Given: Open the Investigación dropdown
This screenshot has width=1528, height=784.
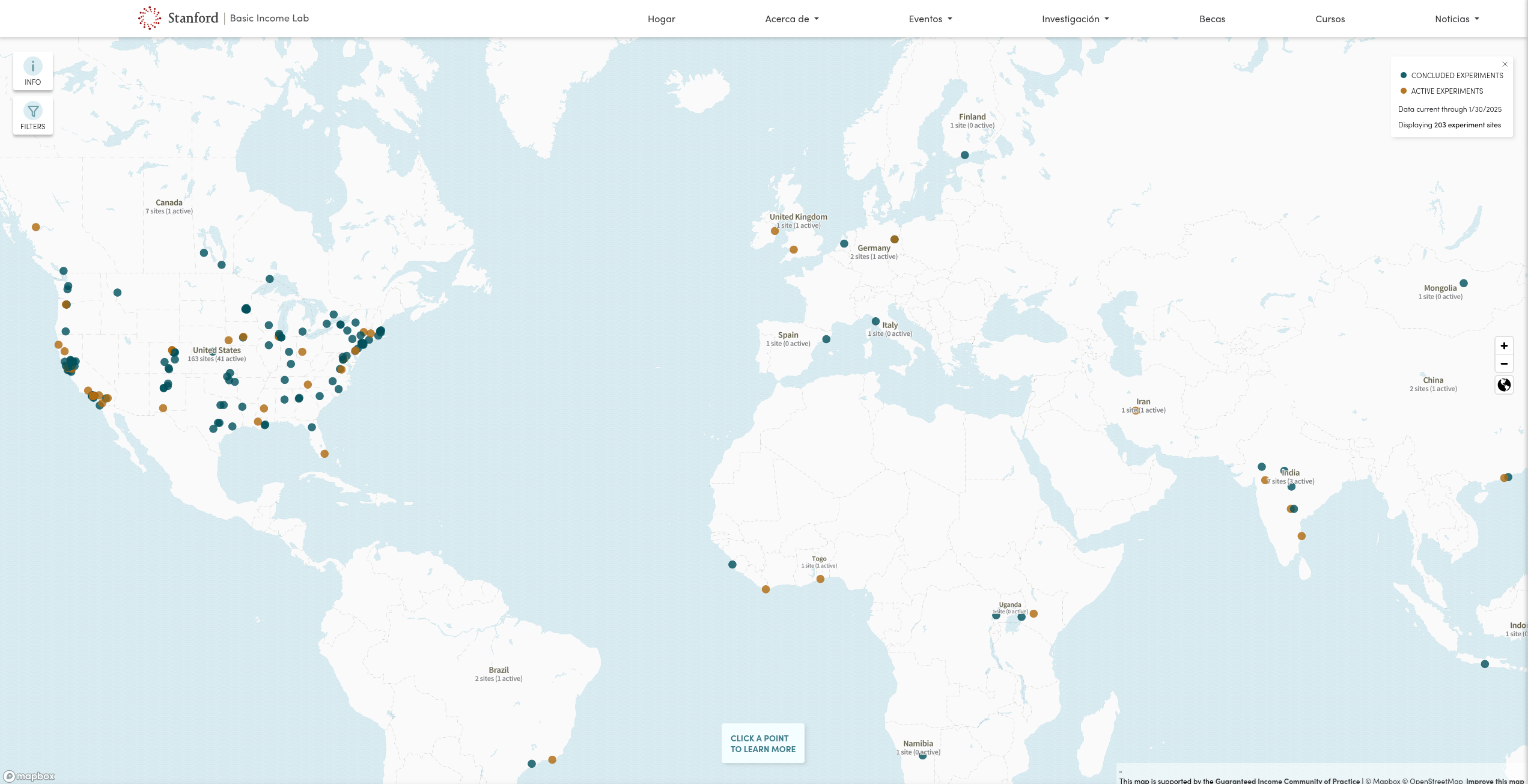Looking at the screenshot, I should pos(1075,19).
